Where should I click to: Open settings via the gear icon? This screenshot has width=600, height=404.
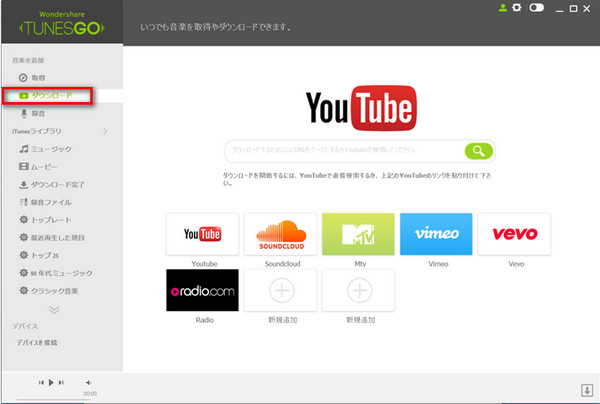(517, 7)
